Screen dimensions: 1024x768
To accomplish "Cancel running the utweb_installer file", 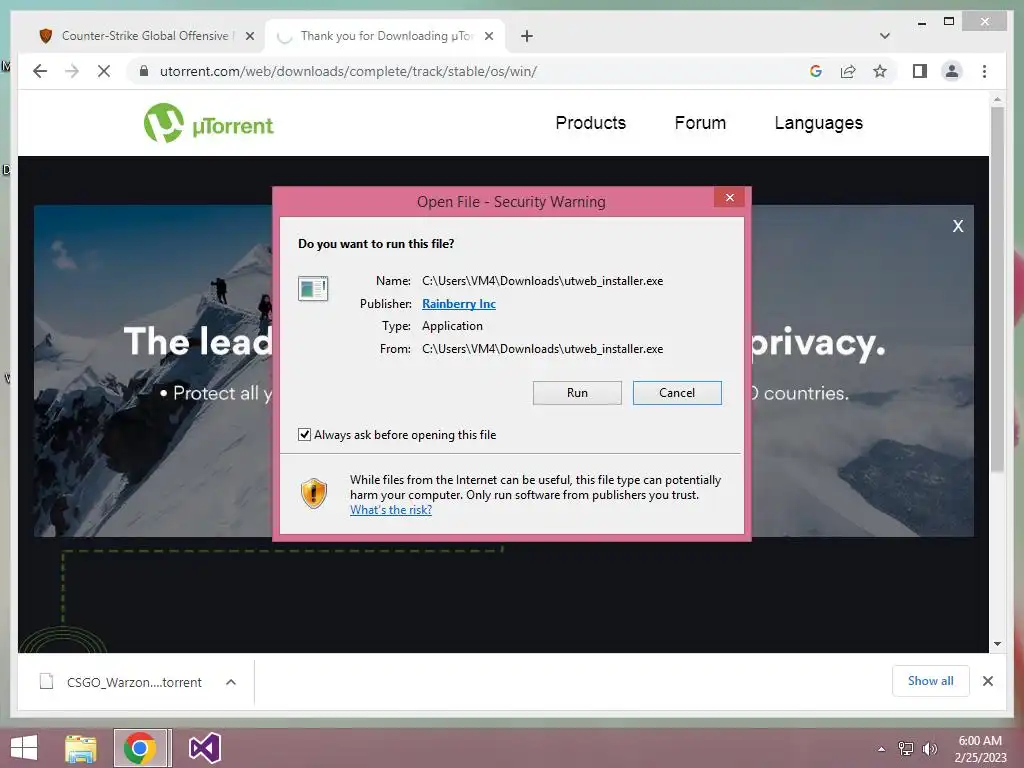I will click(x=677, y=392).
